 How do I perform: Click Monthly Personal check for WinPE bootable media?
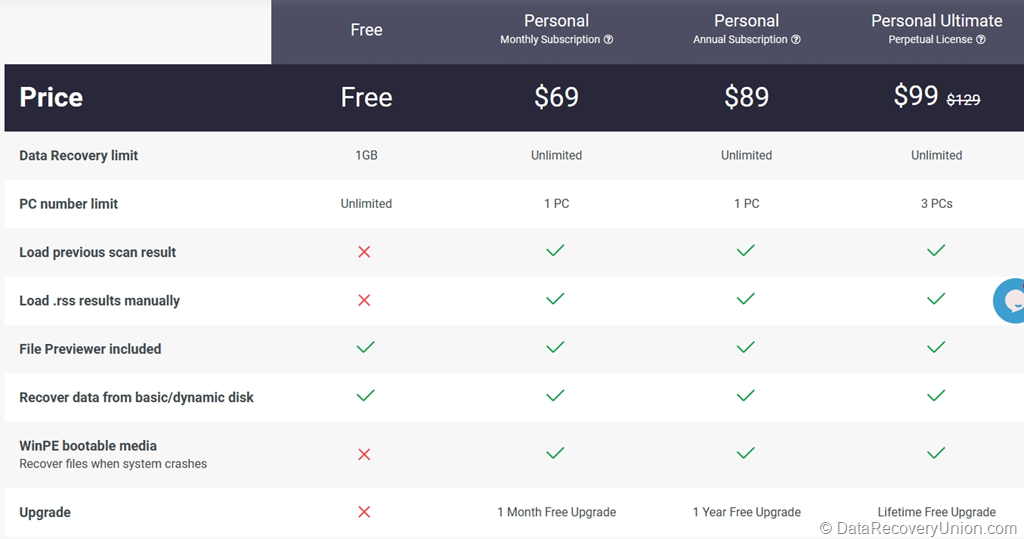click(x=555, y=453)
